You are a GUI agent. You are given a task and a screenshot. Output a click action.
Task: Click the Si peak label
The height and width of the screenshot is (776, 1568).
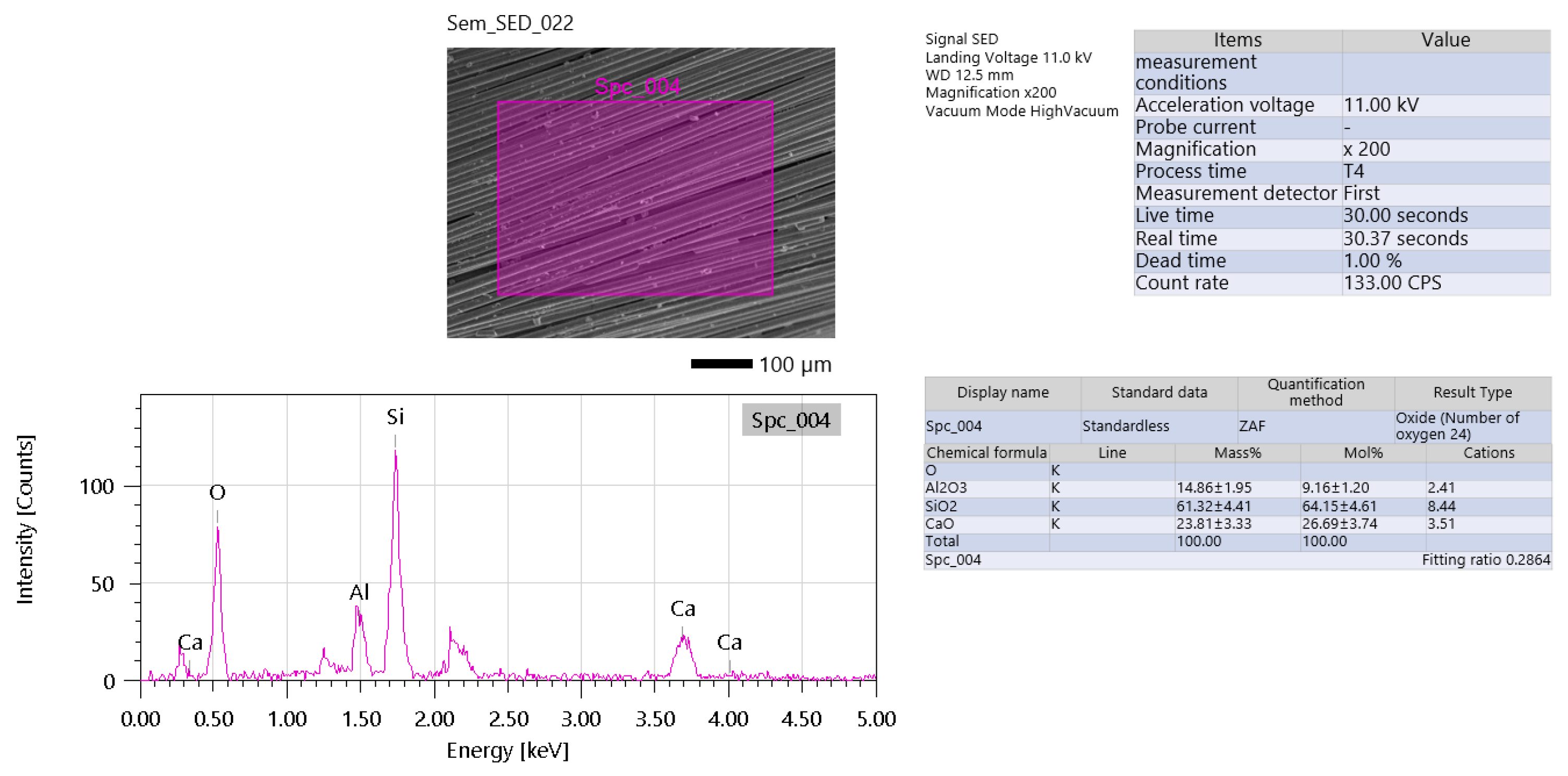click(x=395, y=417)
